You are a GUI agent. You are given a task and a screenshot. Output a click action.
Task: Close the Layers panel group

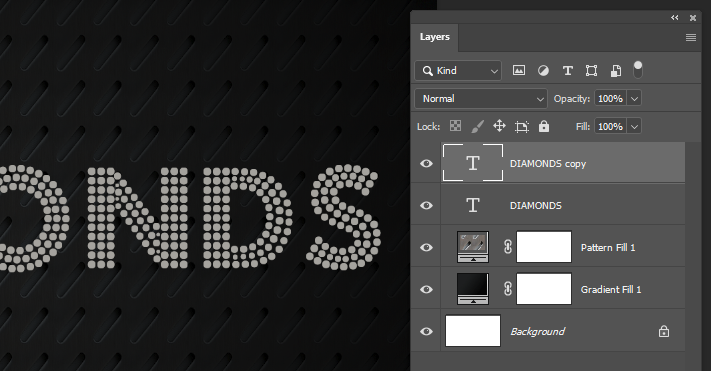coord(693,18)
